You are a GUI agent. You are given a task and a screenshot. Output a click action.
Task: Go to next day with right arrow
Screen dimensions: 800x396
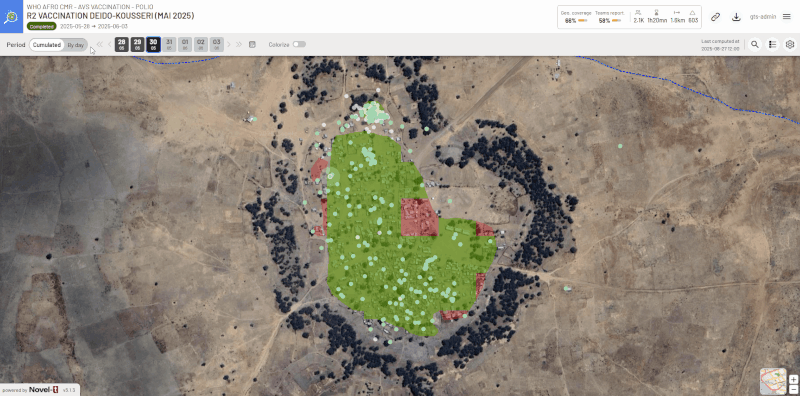pos(229,44)
